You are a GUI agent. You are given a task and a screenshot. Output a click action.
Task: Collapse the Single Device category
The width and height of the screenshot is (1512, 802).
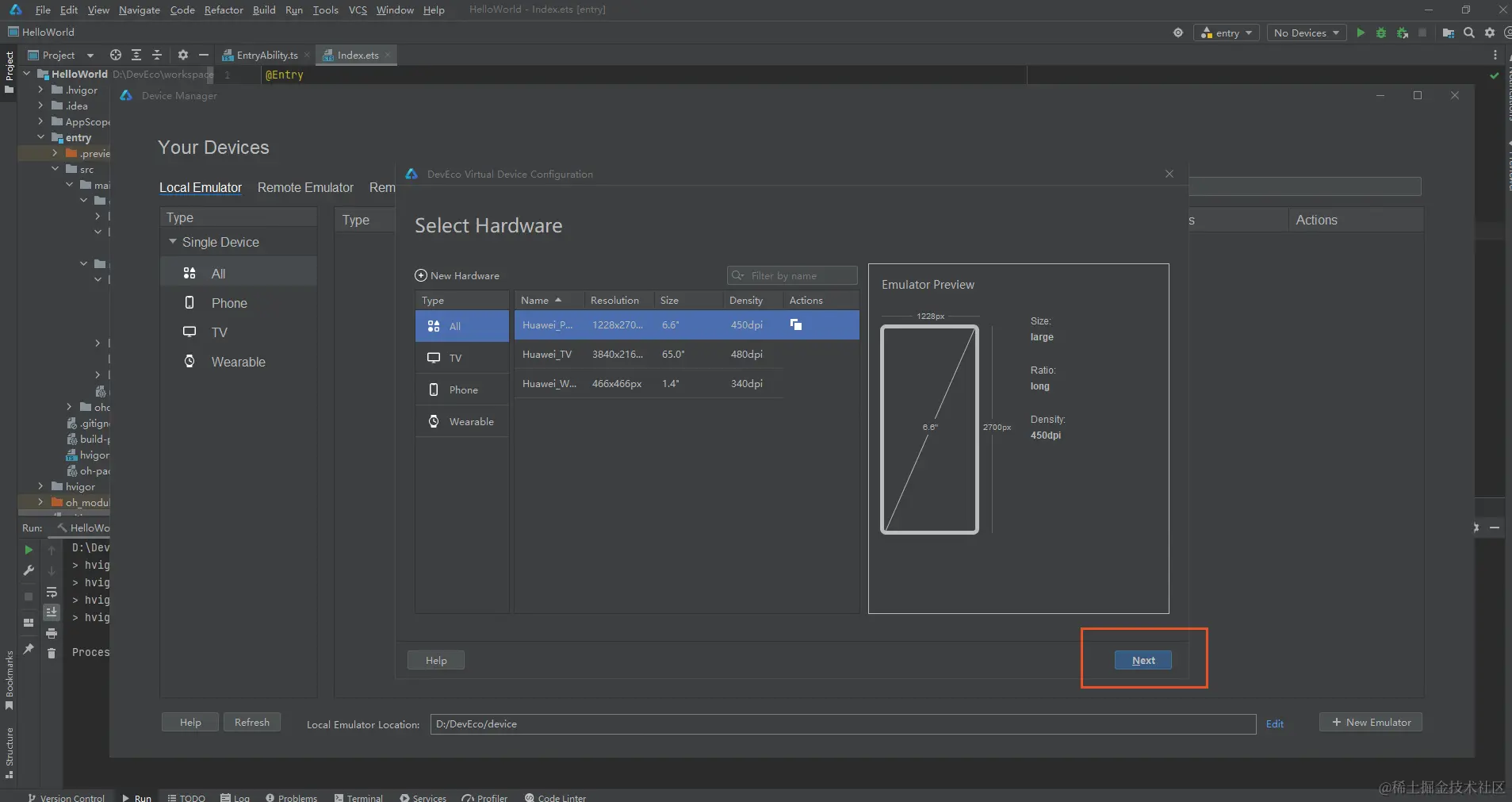pos(173,242)
